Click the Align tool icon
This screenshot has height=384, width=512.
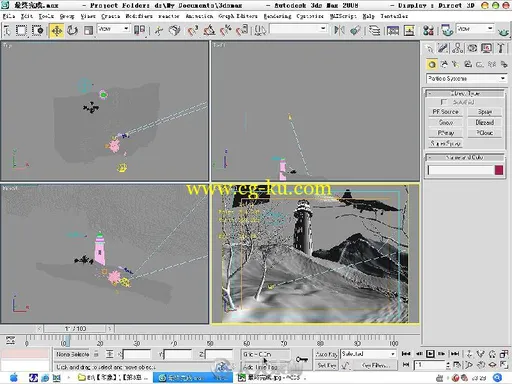[x=355, y=30]
